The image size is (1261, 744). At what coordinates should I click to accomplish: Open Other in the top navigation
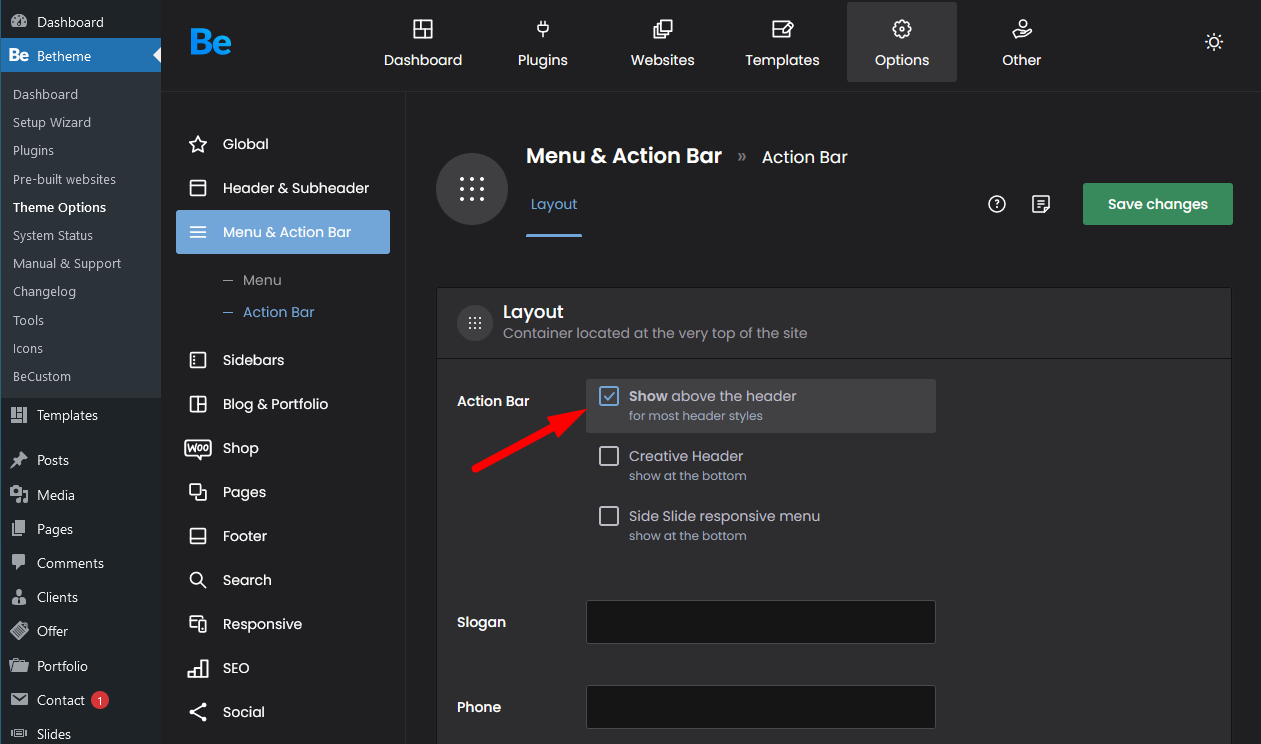(1022, 43)
